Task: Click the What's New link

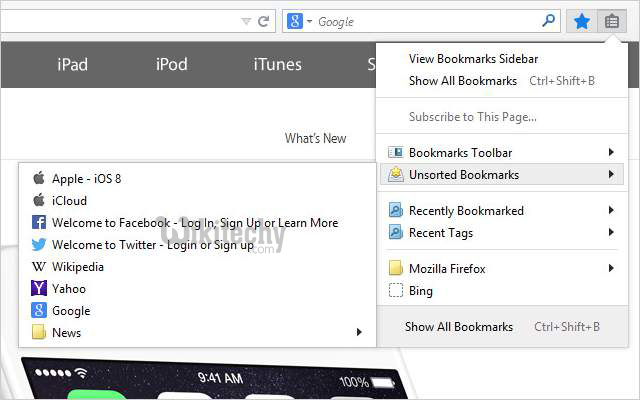Action: pyautogui.click(x=316, y=138)
